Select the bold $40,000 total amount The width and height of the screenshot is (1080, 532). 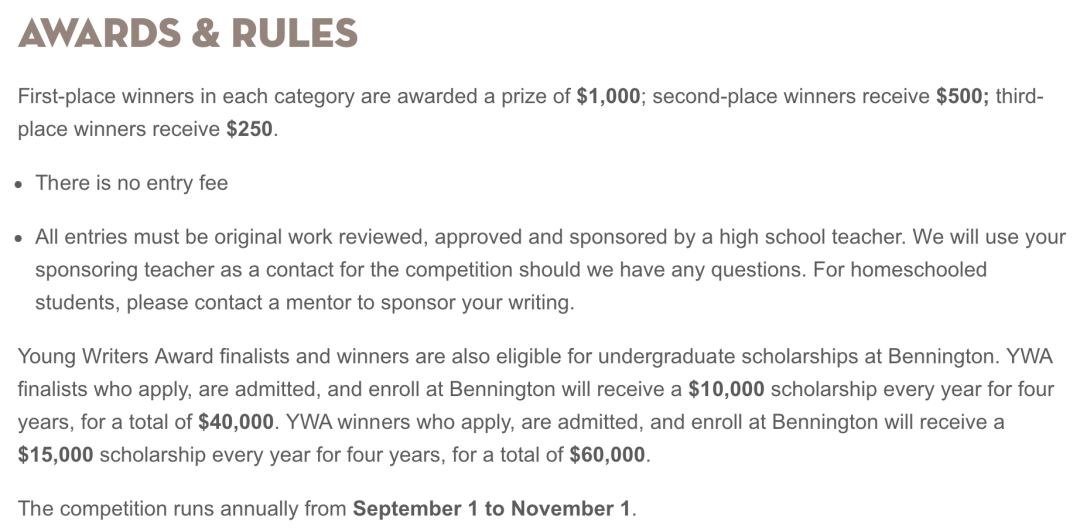point(236,422)
